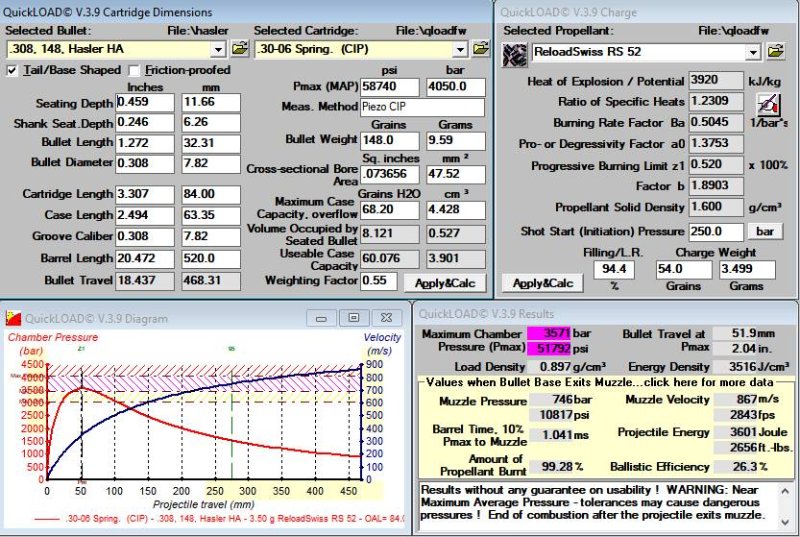Edit Pmax (MAP) psi field
The image size is (800, 537).
tap(390, 87)
